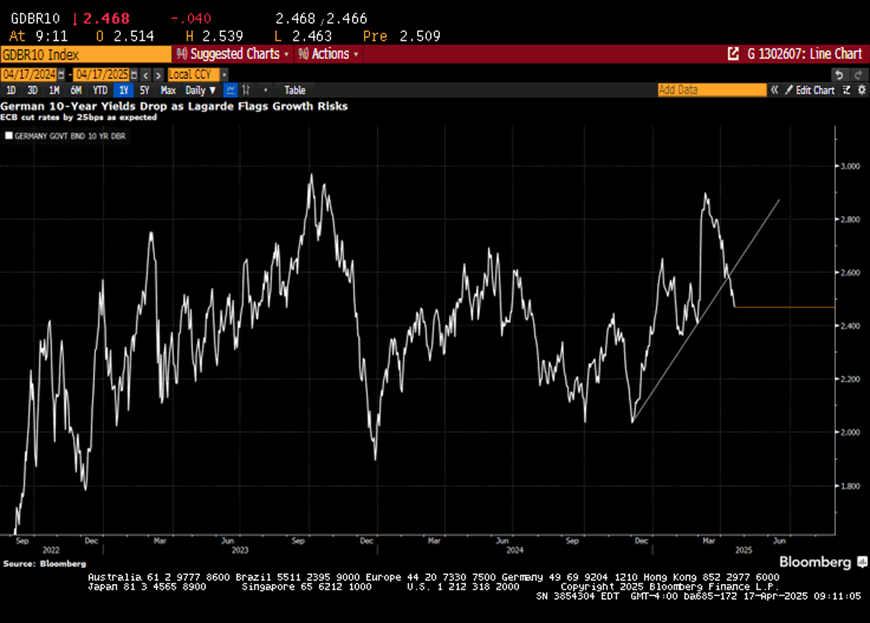The image size is (870, 623).
Task: Click the pop-out icon beside G 1302607
Action: pyautogui.click(x=732, y=54)
